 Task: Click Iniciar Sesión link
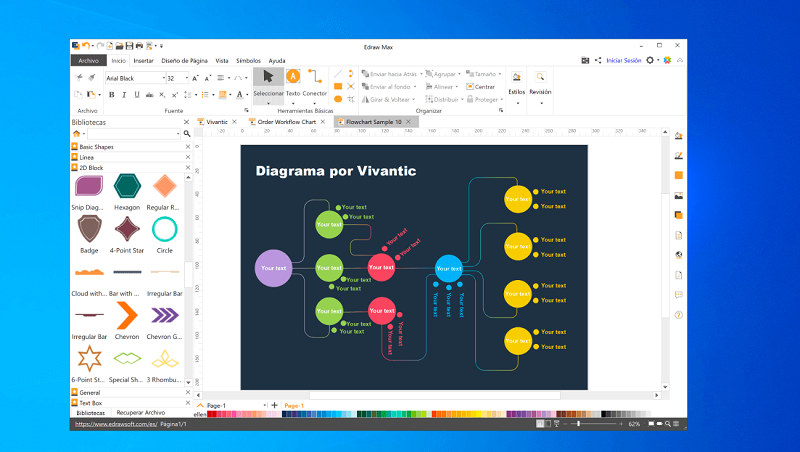click(624, 60)
